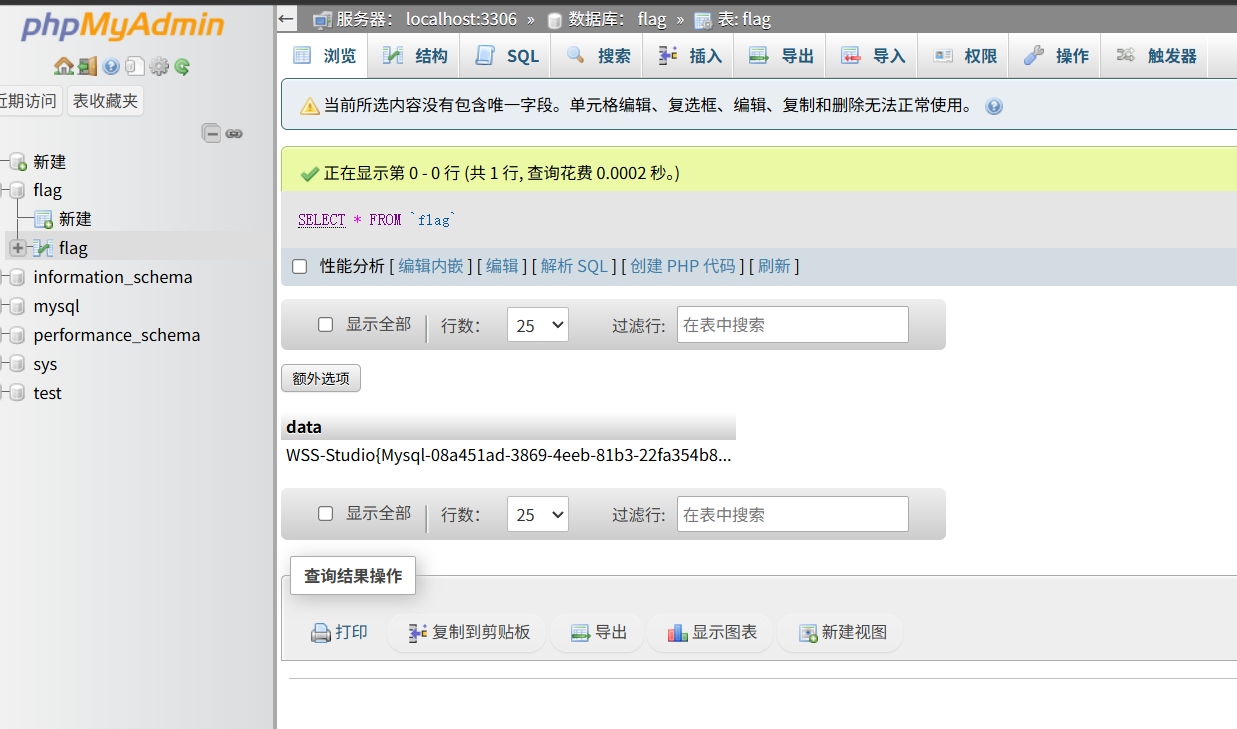Open the 导出 tab
This screenshot has height=729, width=1237.
coord(781,56)
